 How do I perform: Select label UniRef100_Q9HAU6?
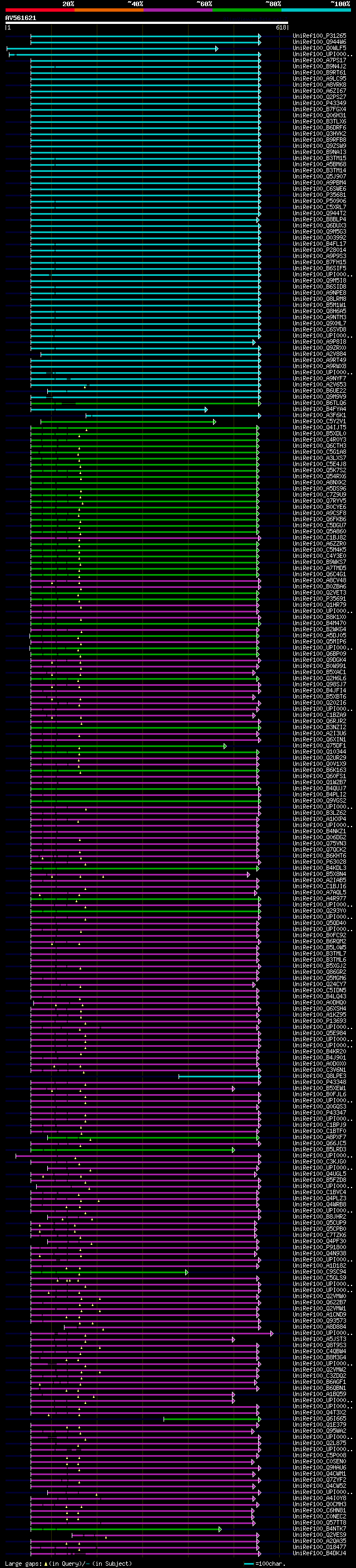click(x=319, y=1467)
